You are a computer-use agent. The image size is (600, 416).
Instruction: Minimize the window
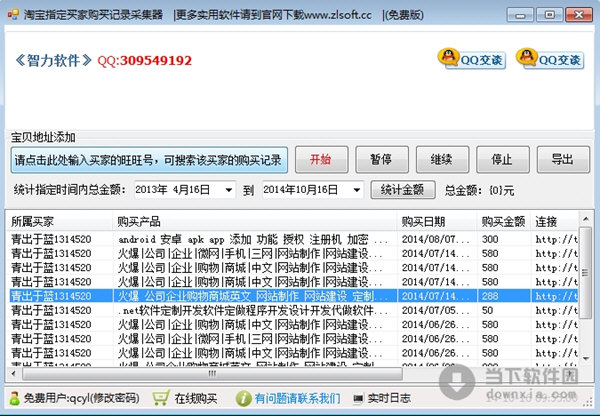[520, 15]
